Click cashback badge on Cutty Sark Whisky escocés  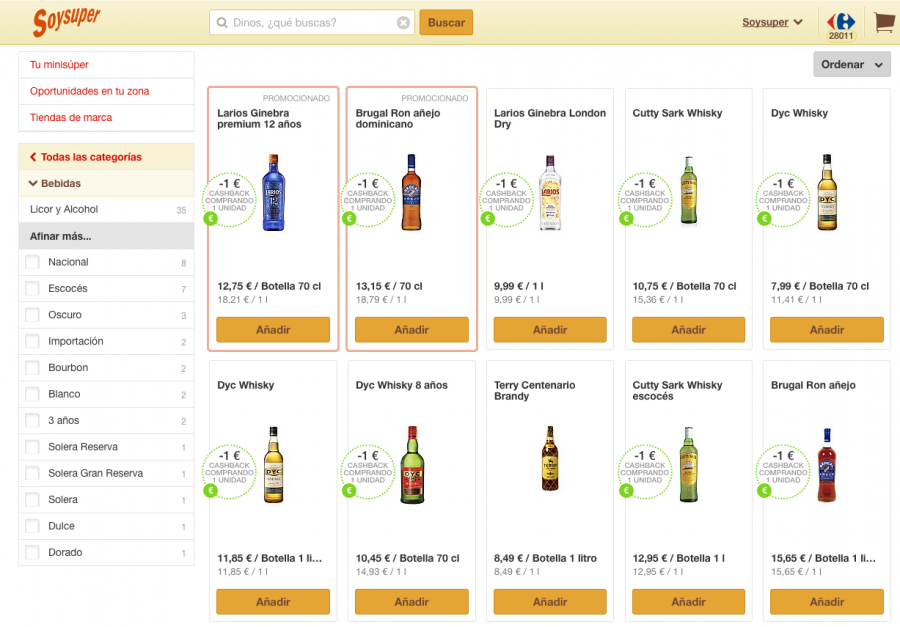tap(645, 471)
